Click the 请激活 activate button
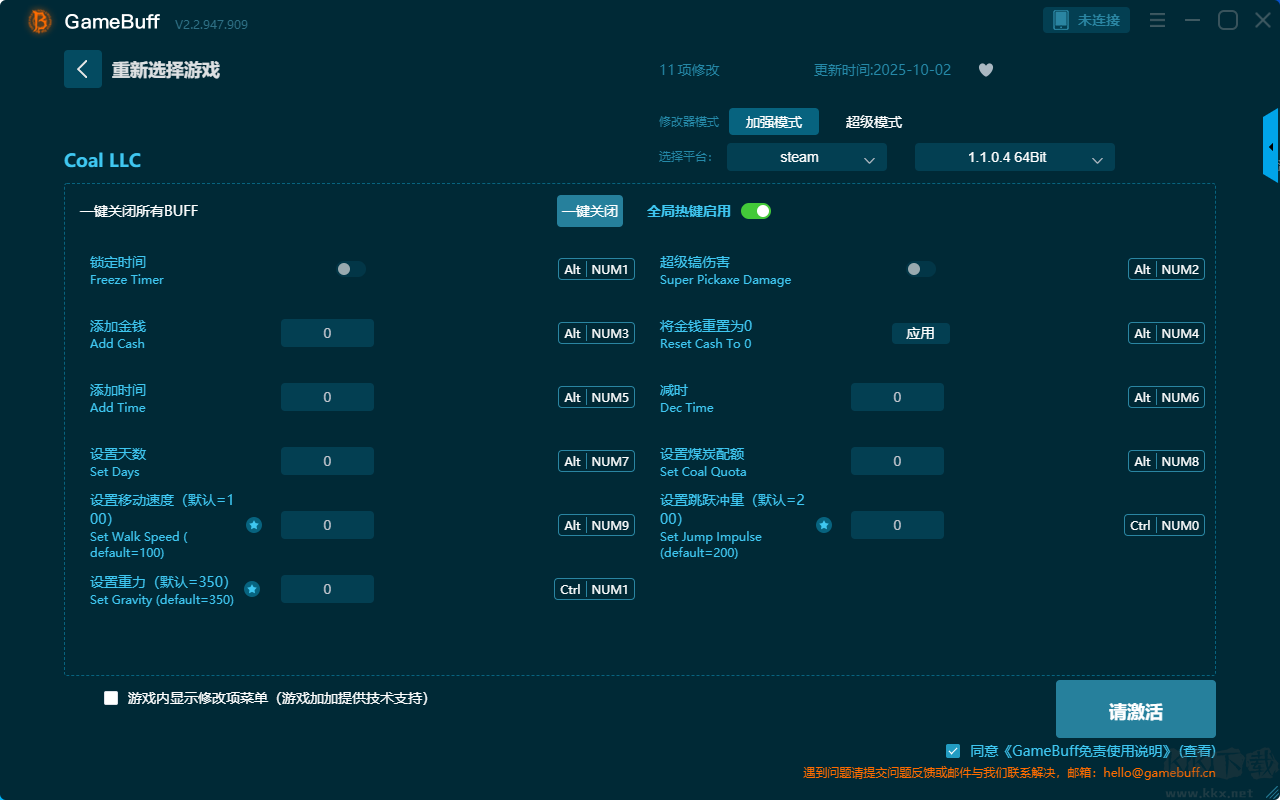The image size is (1280, 800). (x=1136, y=709)
